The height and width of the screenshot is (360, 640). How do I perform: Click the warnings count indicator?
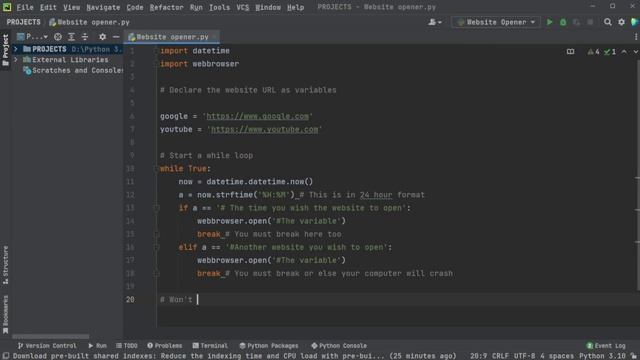tap(593, 52)
